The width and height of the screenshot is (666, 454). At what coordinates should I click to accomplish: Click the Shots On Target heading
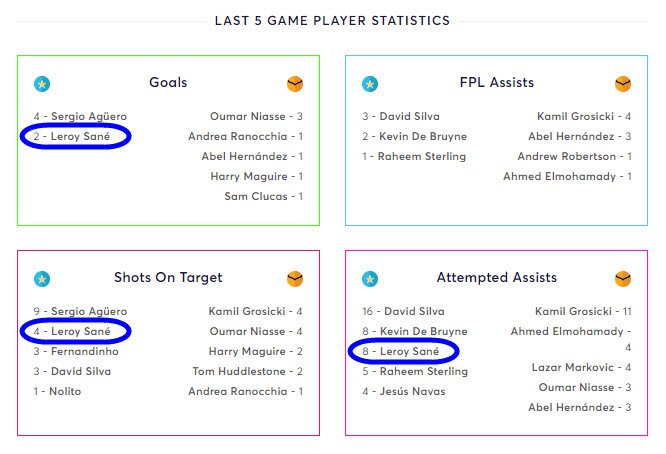(168, 277)
